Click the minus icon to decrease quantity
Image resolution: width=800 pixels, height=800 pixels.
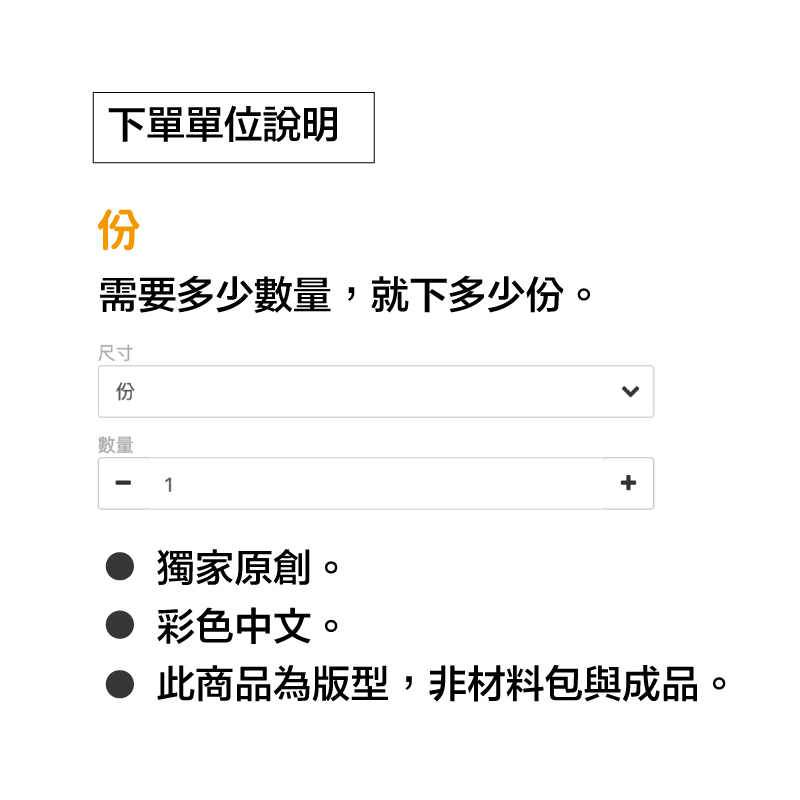point(123,484)
